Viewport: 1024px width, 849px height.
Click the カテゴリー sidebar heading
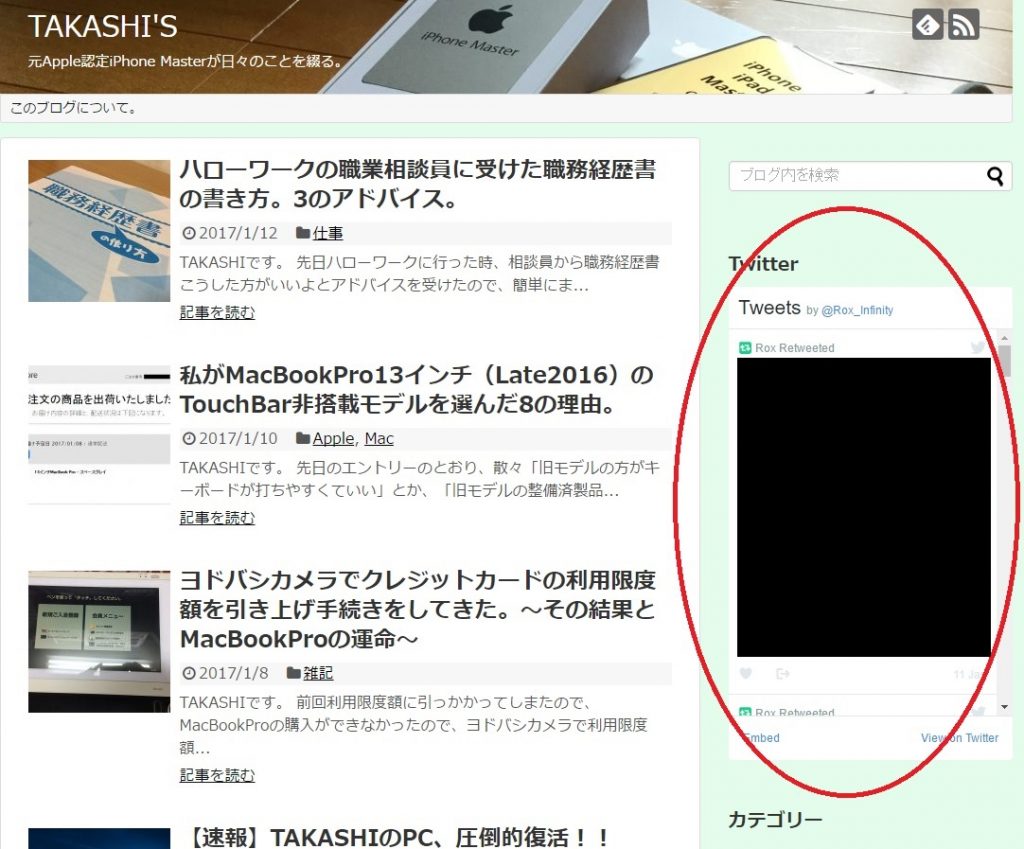click(775, 819)
